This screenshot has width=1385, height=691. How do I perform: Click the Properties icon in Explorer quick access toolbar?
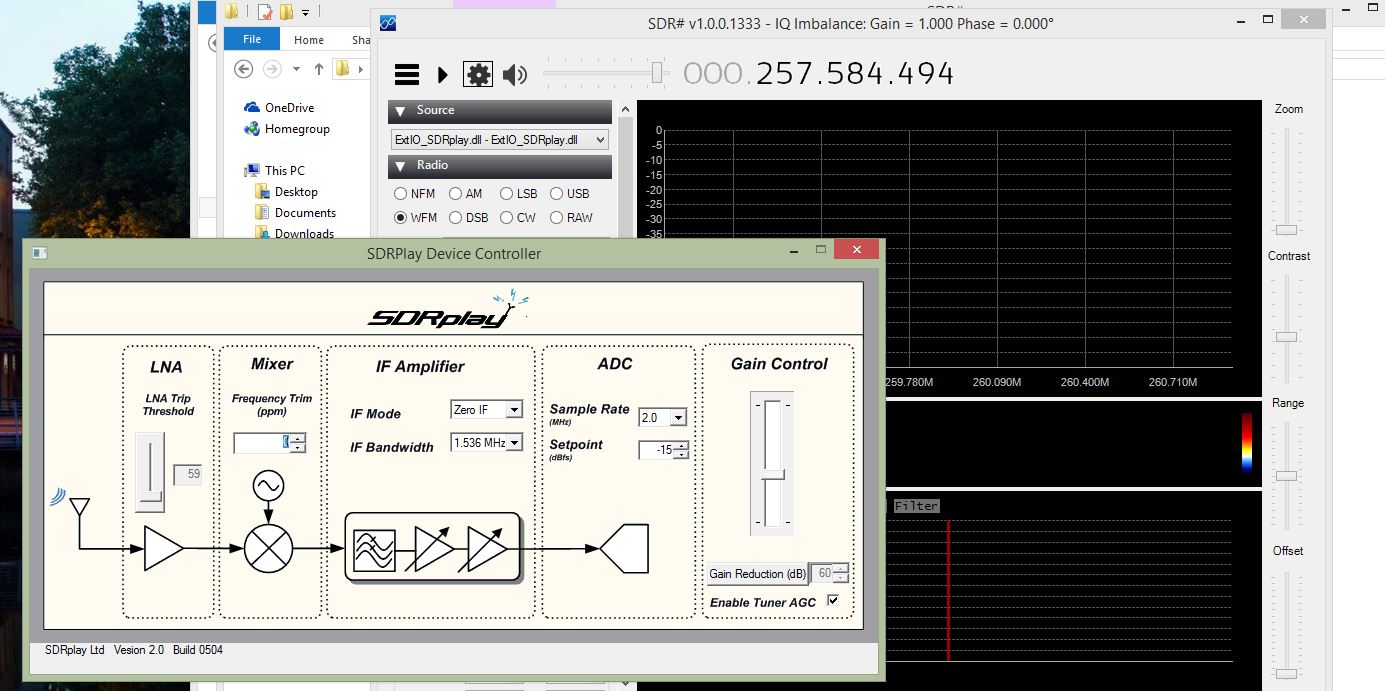[265, 13]
